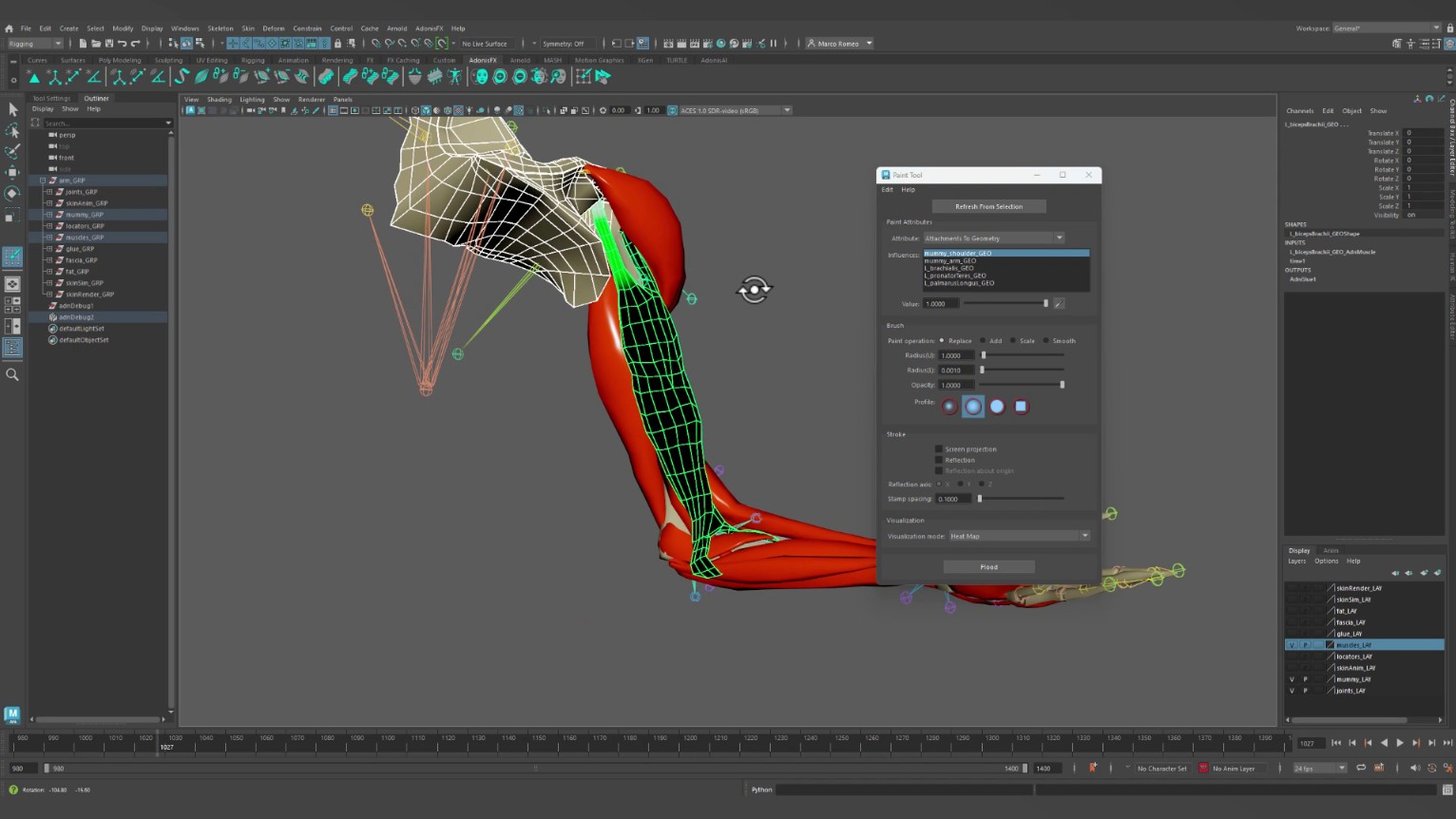The image size is (1456, 819).
Task: Expand the muscles_GRP node in Outliner
Action: click(x=49, y=238)
